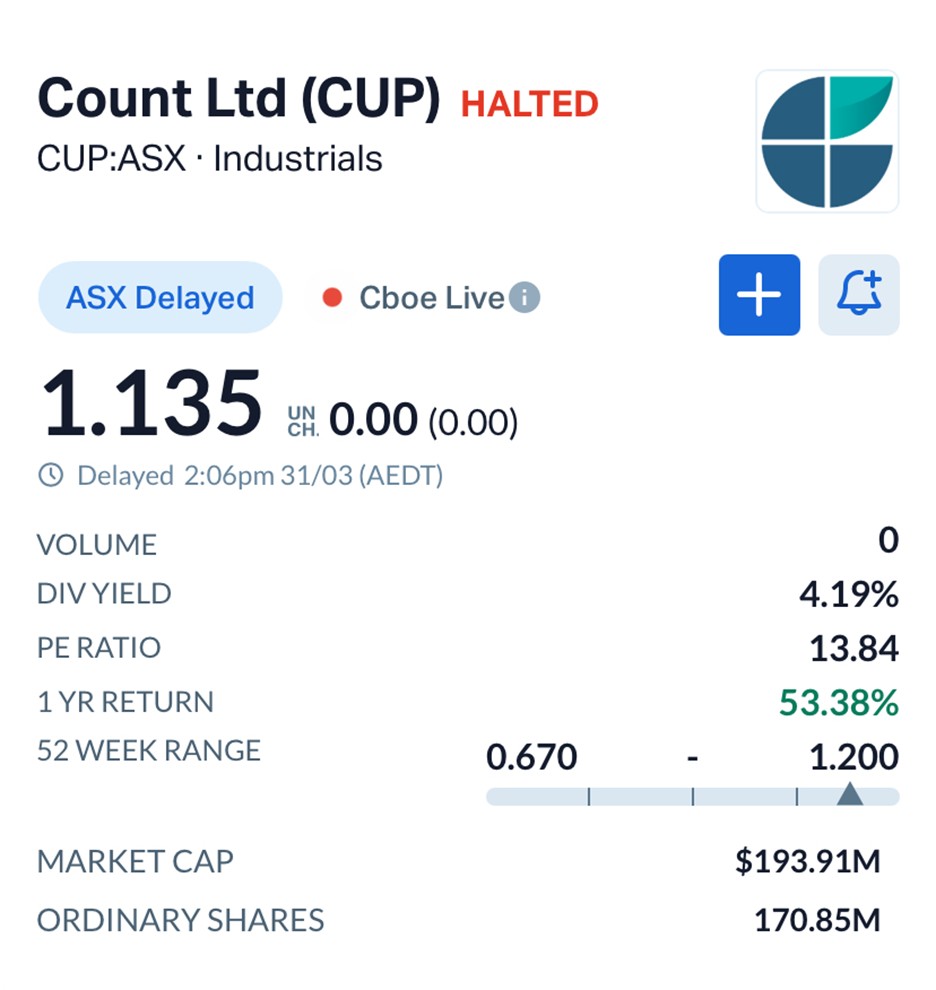Click the Count Ltd company logo
Screen dimensions: 936x990
pos(827,141)
